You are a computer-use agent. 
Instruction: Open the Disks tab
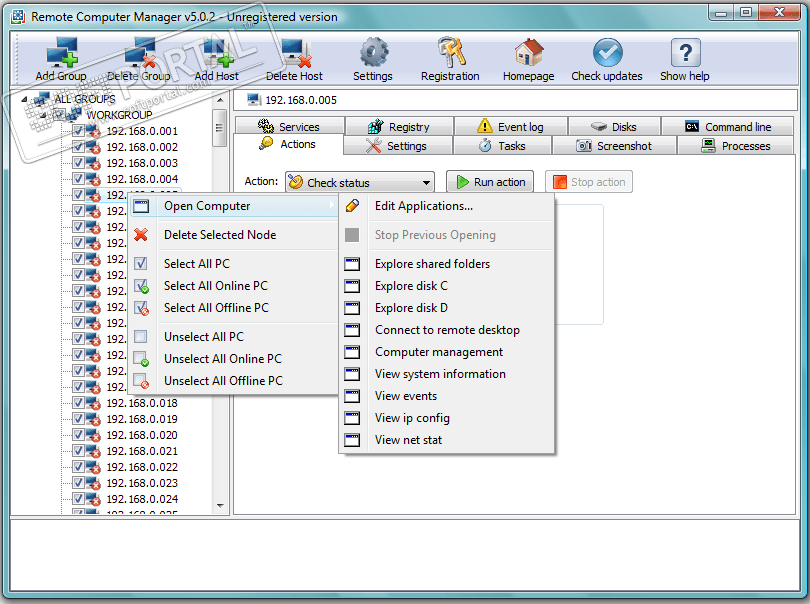614,127
